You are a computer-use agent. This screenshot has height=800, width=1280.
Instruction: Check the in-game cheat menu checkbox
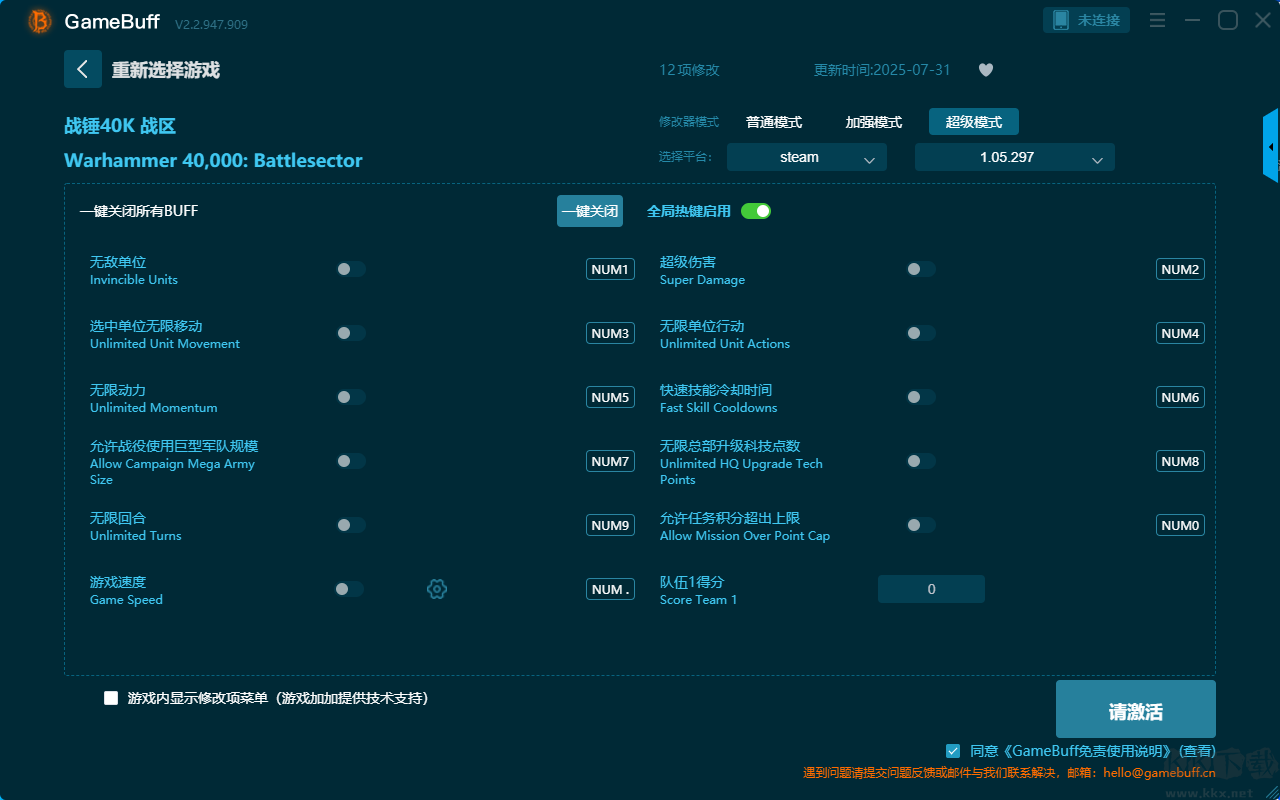point(111,698)
